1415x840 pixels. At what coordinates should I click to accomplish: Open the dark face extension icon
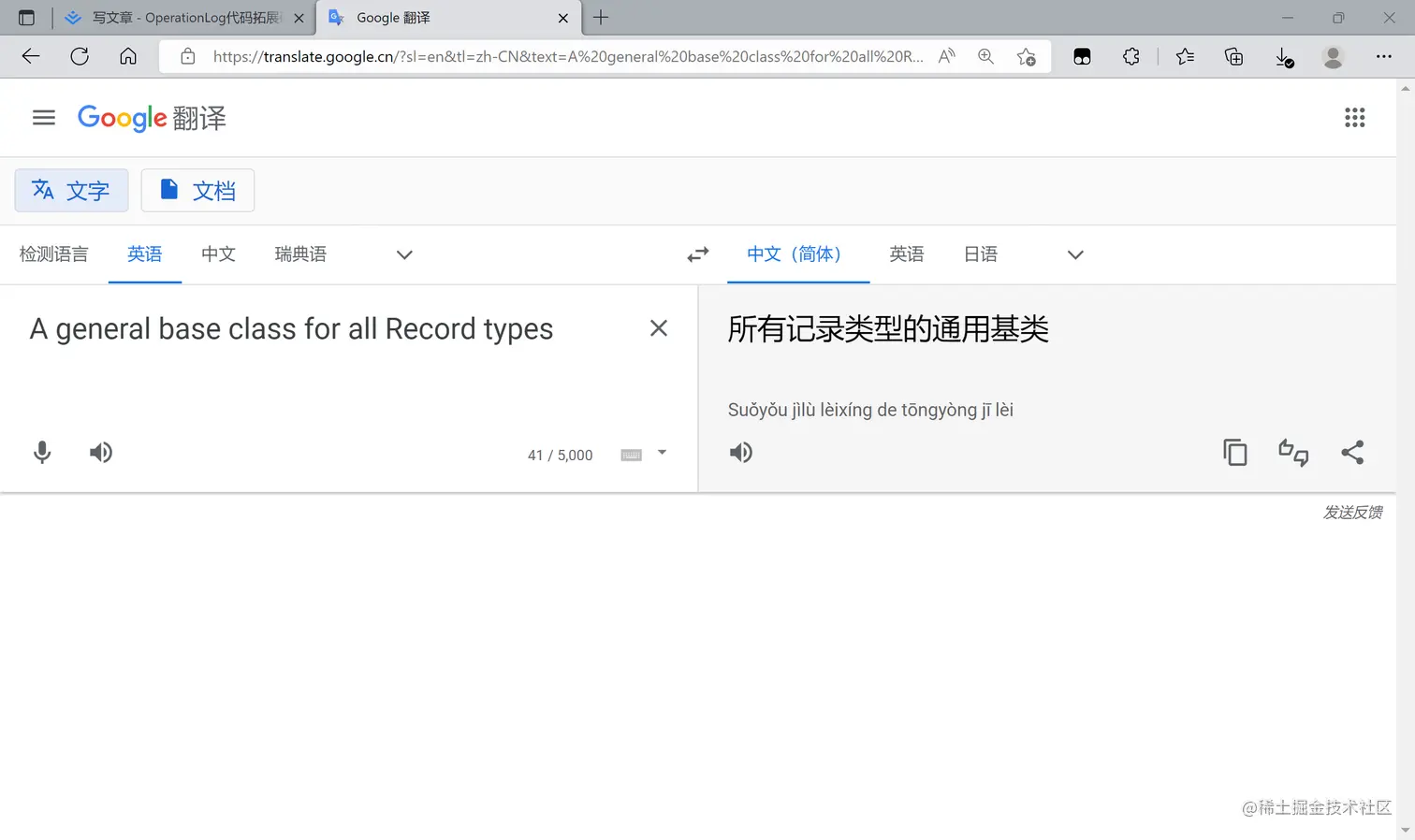(1082, 57)
